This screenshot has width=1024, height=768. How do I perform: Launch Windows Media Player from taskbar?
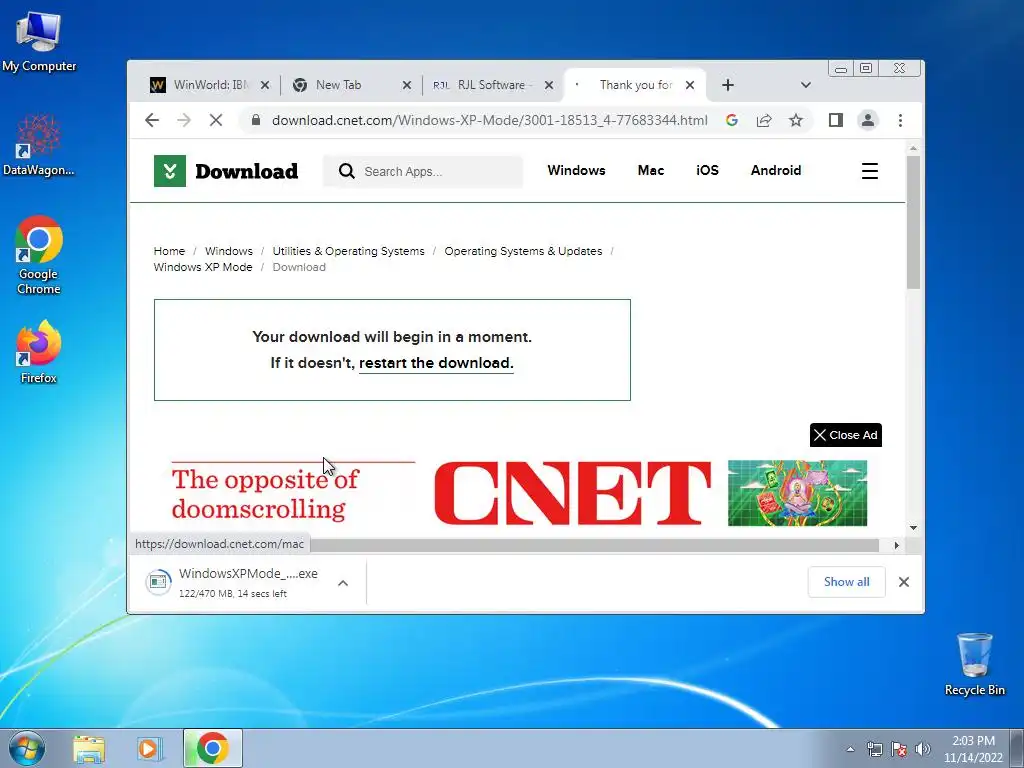pyautogui.click(x=150, y=748)
